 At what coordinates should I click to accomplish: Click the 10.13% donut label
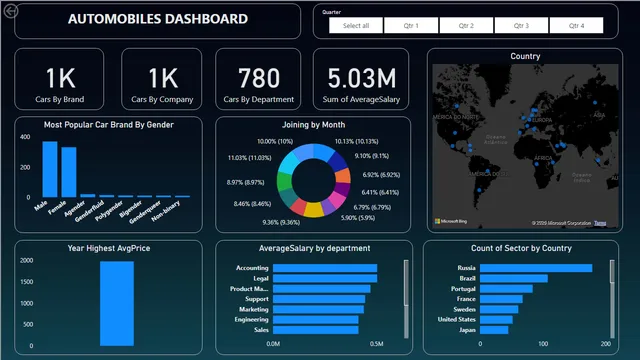point(356,142)
